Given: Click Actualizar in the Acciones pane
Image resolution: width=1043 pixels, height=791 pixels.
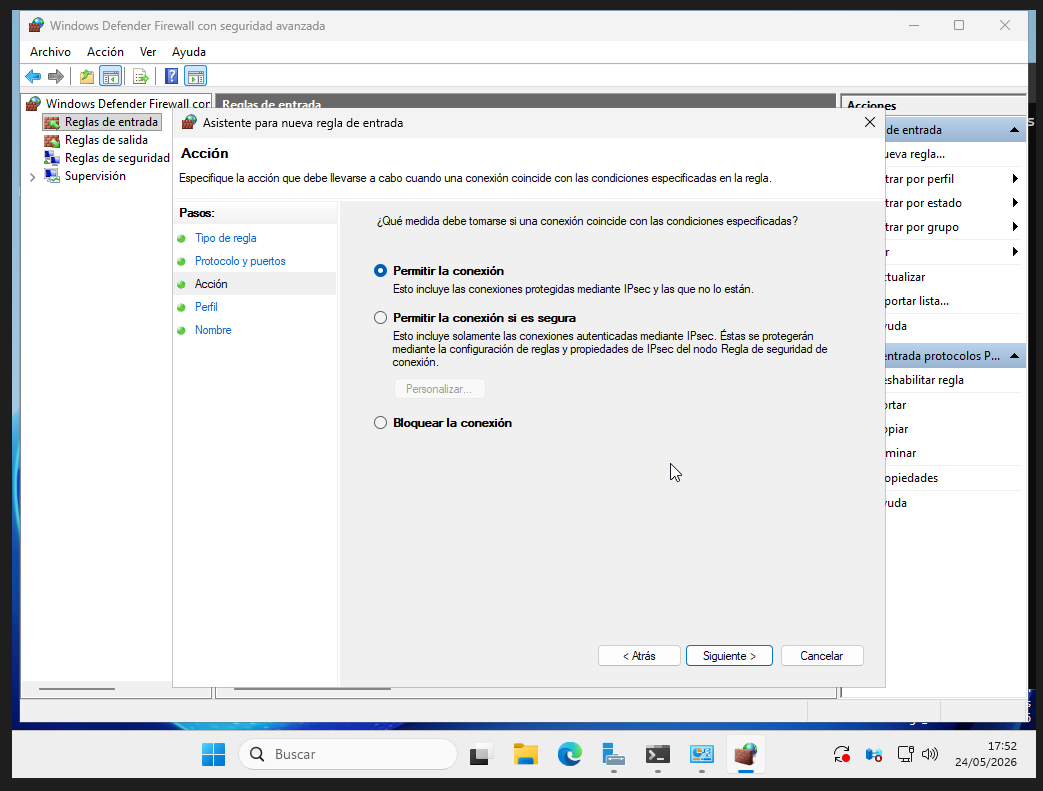Looking at the screenshot, I should coord(905,277).
